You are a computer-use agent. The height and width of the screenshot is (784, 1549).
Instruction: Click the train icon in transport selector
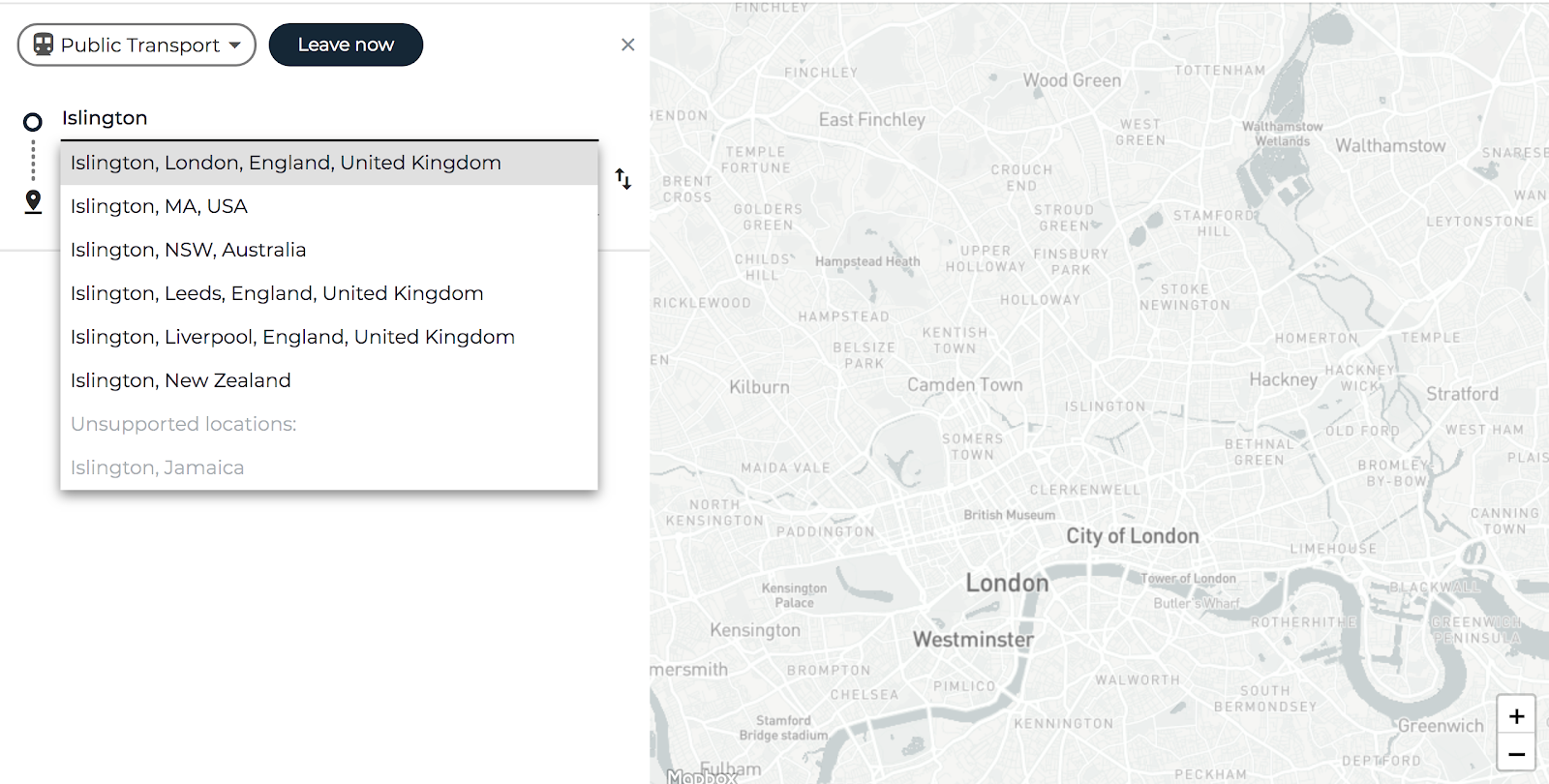pyautogui.click(x=44, y=45)
